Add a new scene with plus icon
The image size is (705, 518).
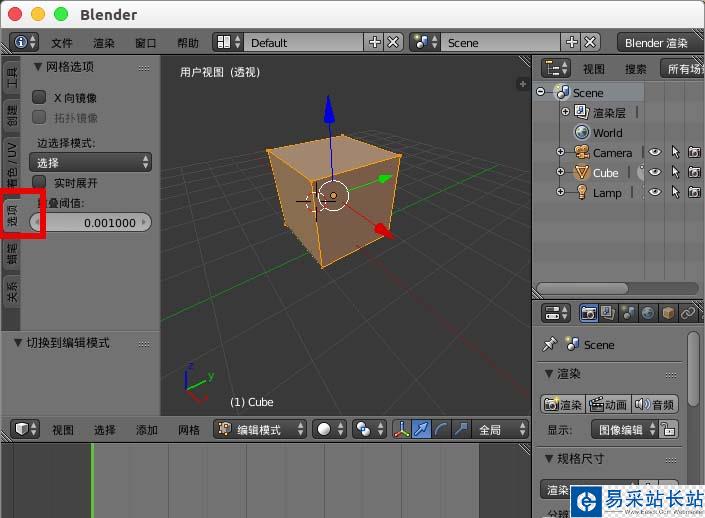(571, 42)
